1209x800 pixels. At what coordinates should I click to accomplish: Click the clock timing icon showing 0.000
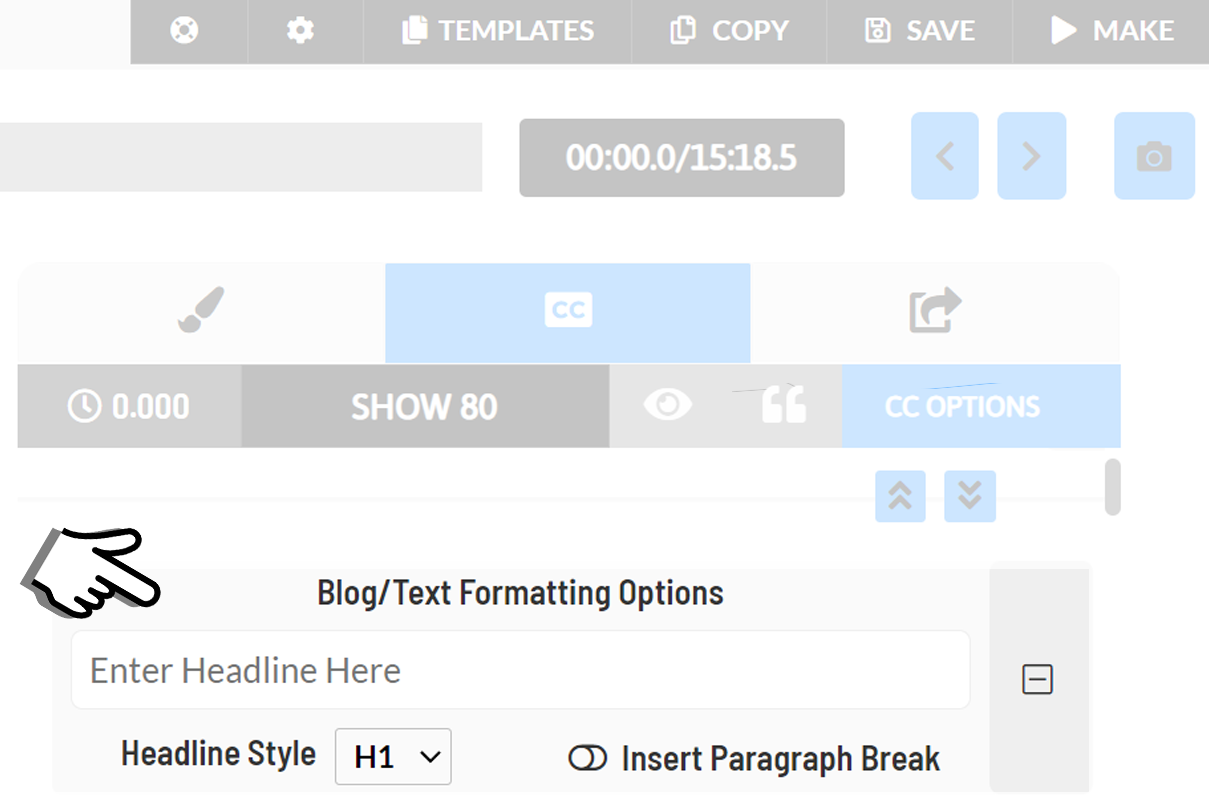[x=129, y=405]
